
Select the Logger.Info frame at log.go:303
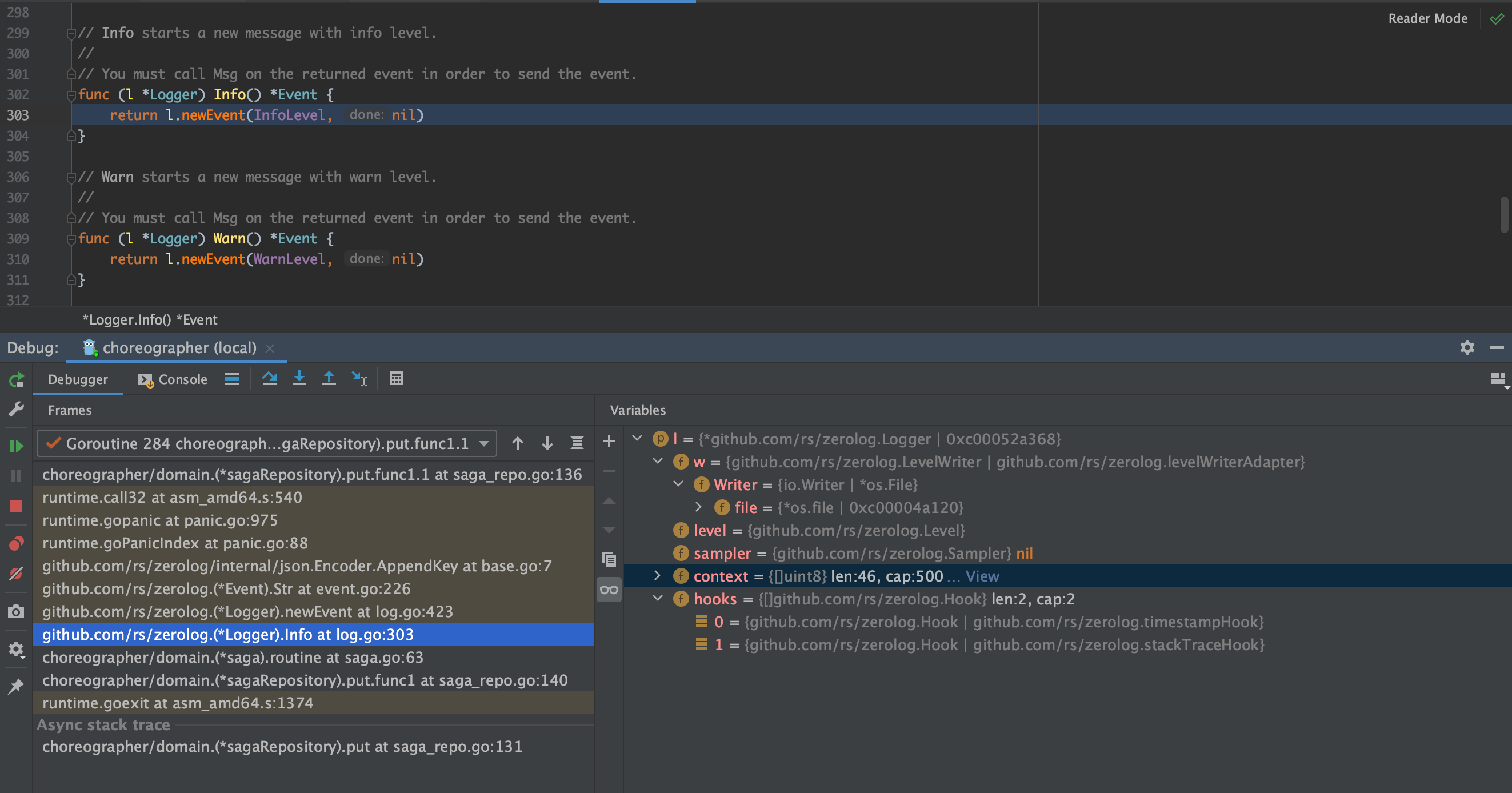point(229,634)
